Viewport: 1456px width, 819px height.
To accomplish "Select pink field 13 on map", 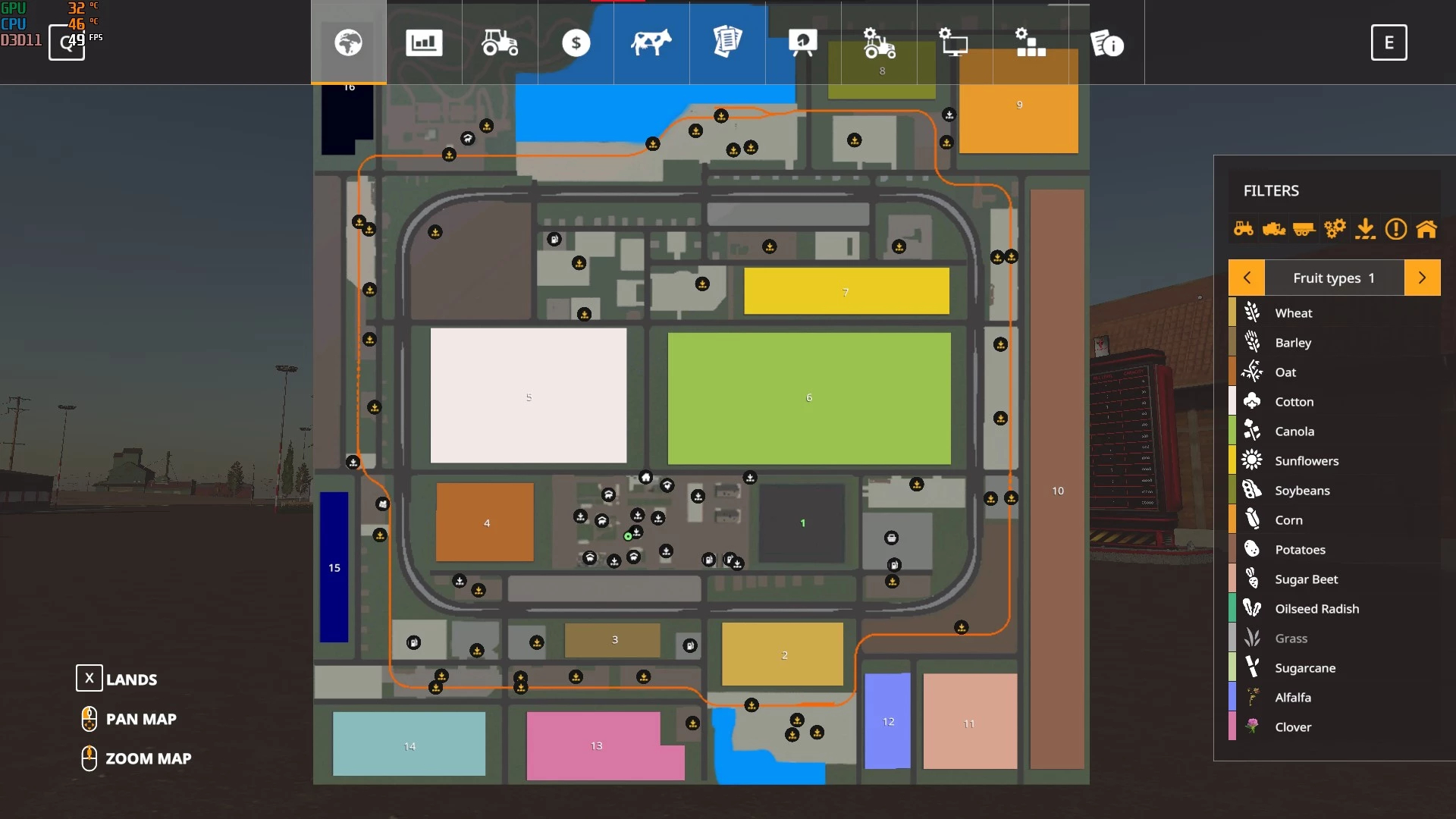I will click(x=595, y=745).
